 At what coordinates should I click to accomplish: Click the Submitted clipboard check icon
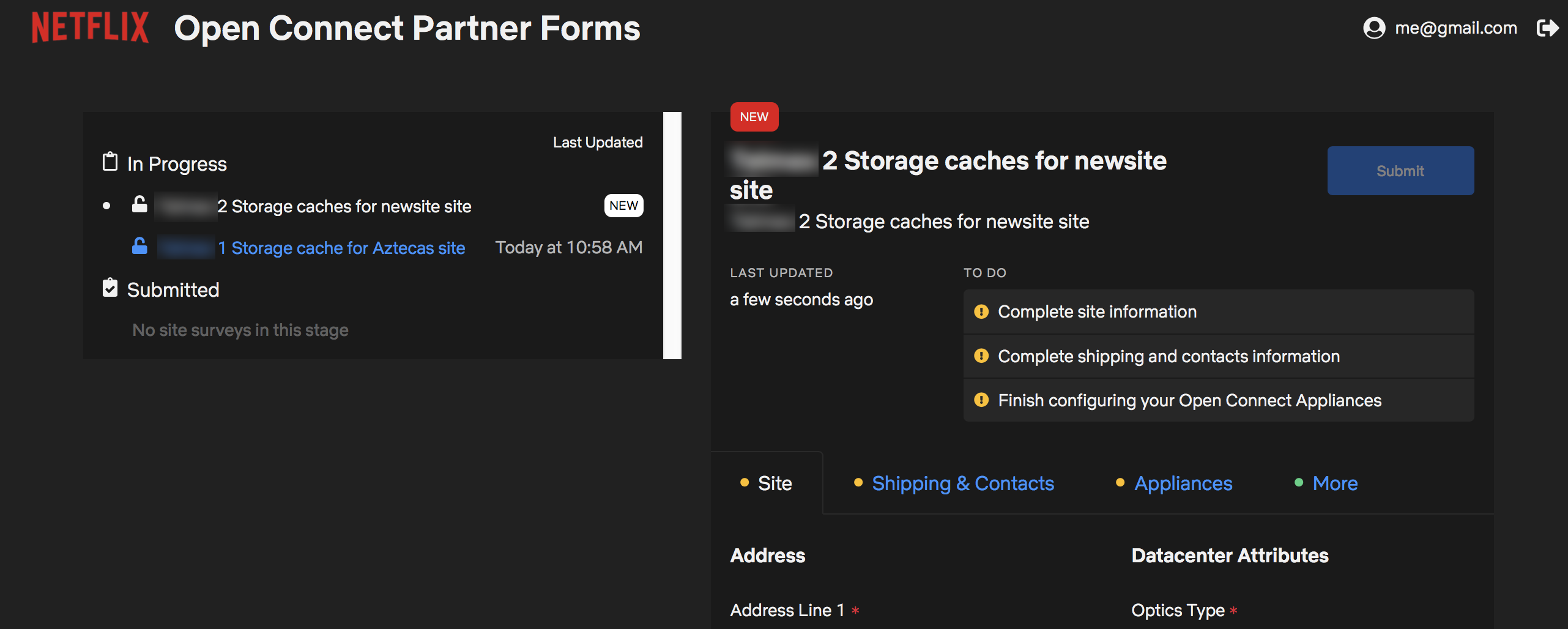click(110, 288)
